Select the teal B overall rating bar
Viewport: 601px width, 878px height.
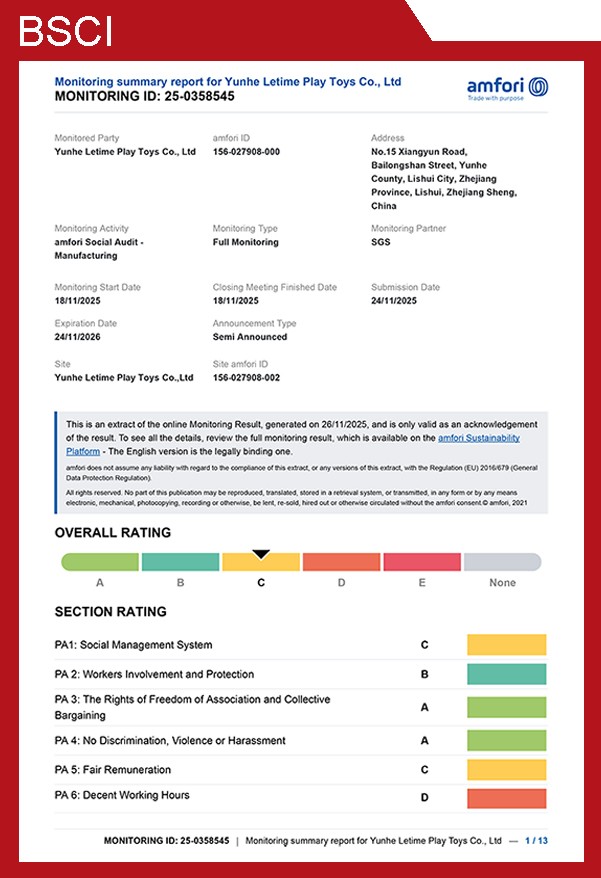pyautogui.click(x=180, y=563)
